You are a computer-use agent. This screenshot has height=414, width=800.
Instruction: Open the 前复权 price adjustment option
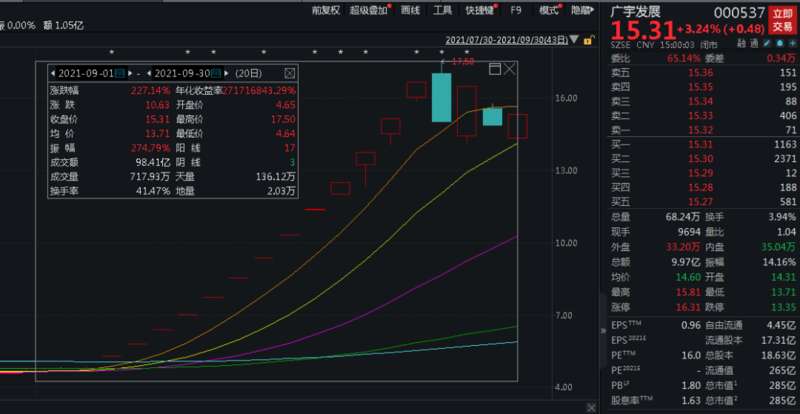(x=326, y=10)
